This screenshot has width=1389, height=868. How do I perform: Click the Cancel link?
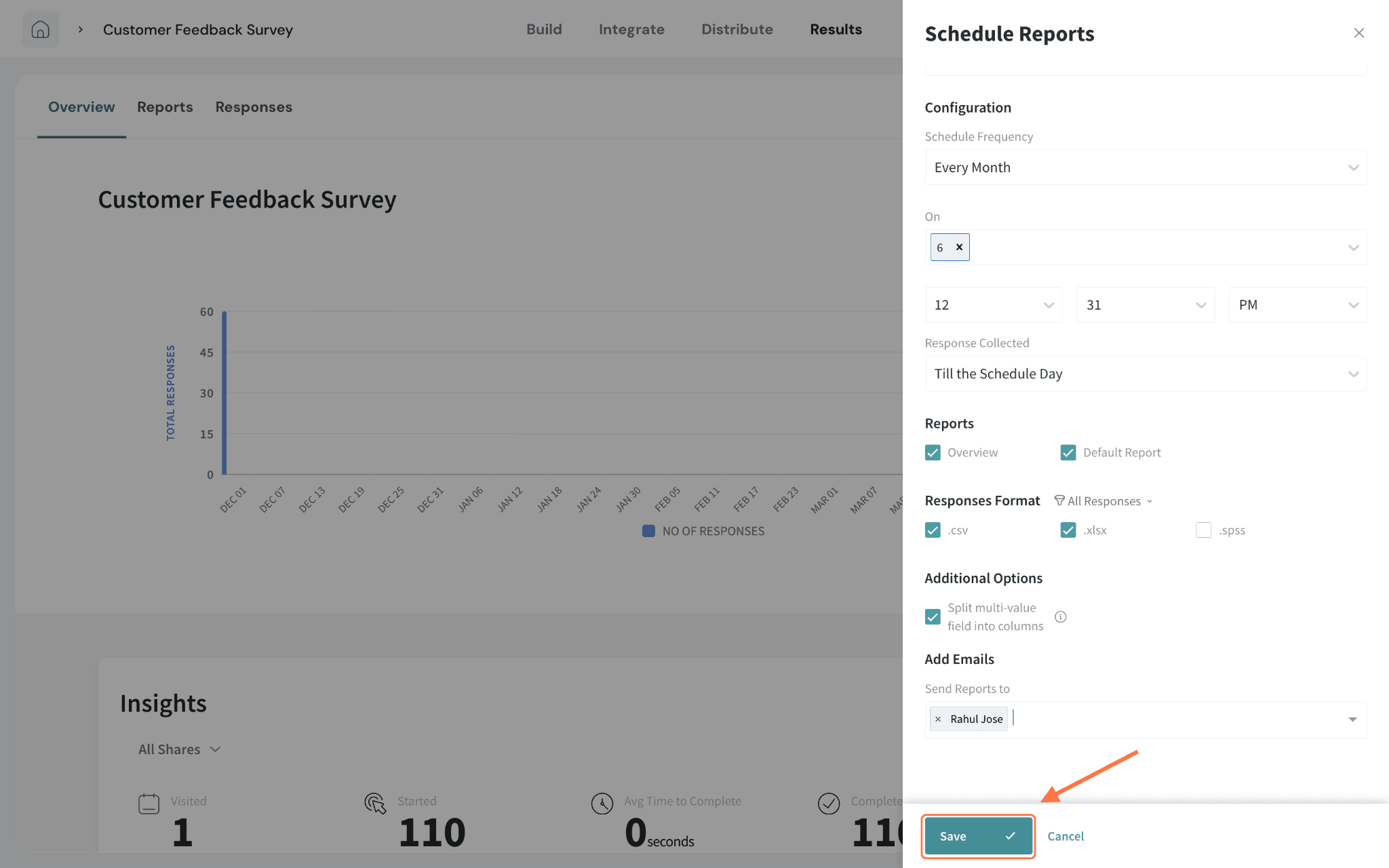pyautogui.click(x=1065, y=836)
